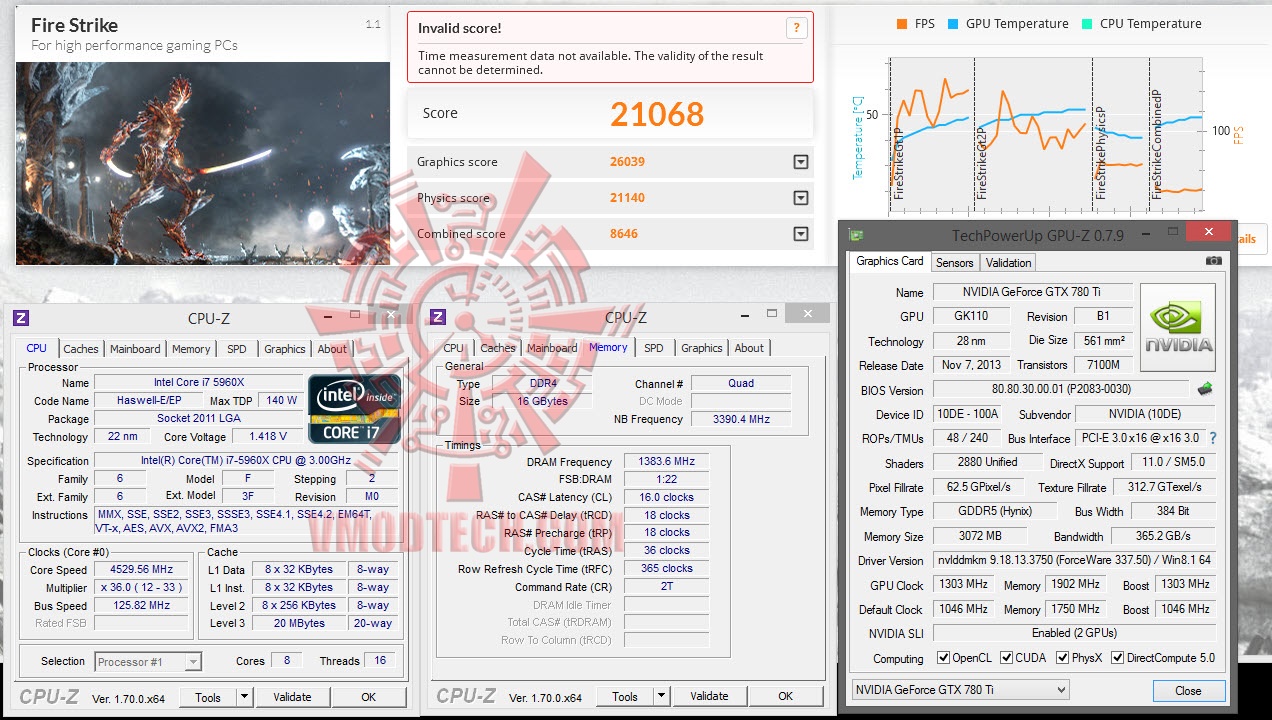Click the right CPU-Z window Z icon

438,318
